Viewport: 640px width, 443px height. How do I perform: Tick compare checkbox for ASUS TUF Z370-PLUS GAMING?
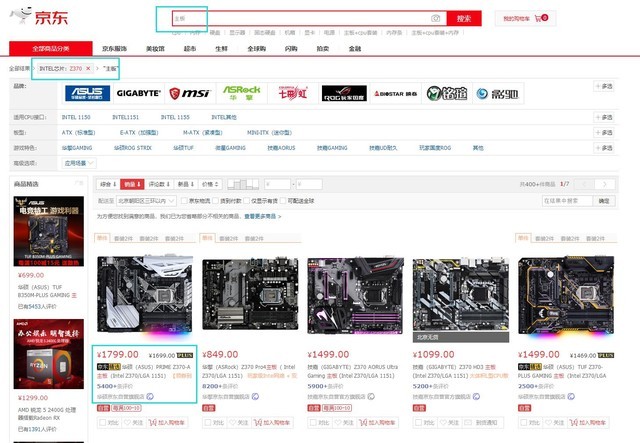(524, 423)
